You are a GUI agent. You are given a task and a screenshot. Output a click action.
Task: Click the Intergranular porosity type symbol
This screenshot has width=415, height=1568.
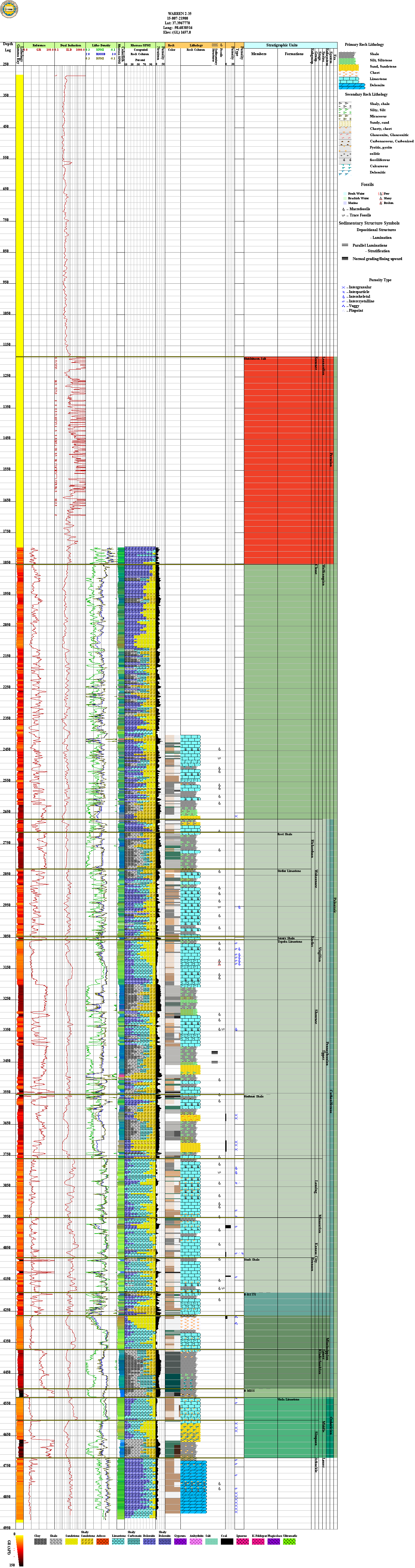[343, 287]
